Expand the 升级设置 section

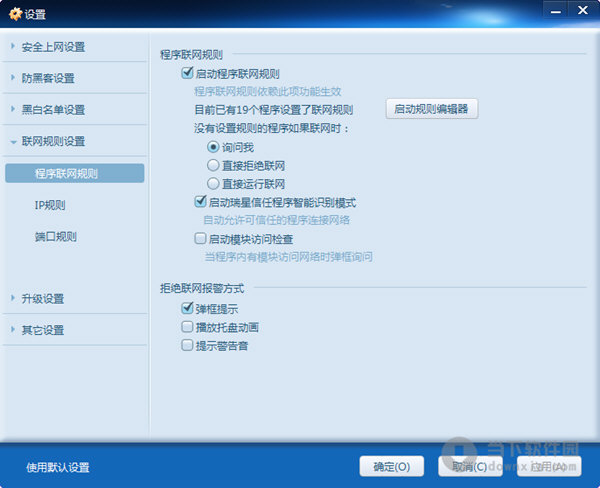[x=42, y=298]
